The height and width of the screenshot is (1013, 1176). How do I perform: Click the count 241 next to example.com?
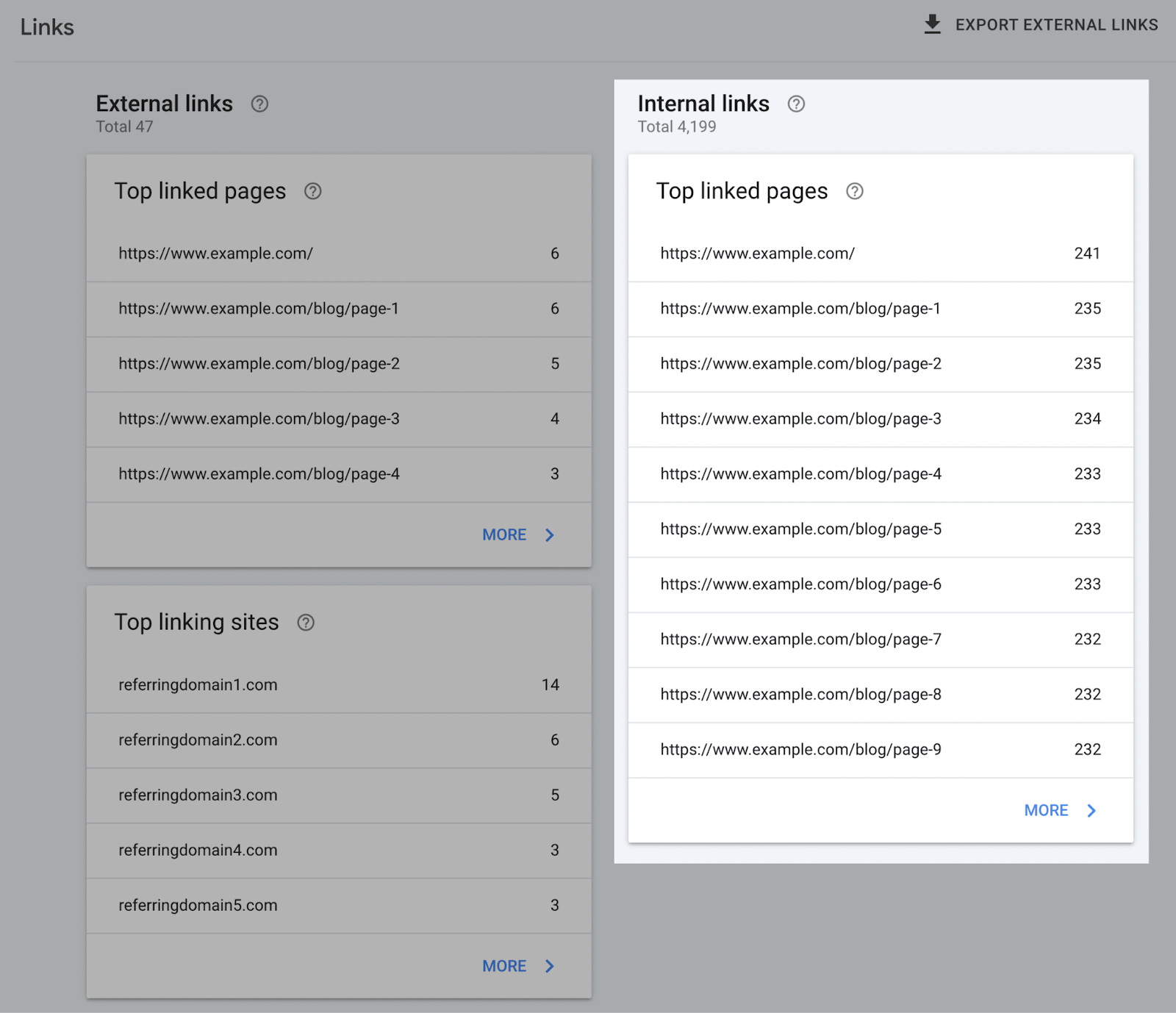[1087, 253]
